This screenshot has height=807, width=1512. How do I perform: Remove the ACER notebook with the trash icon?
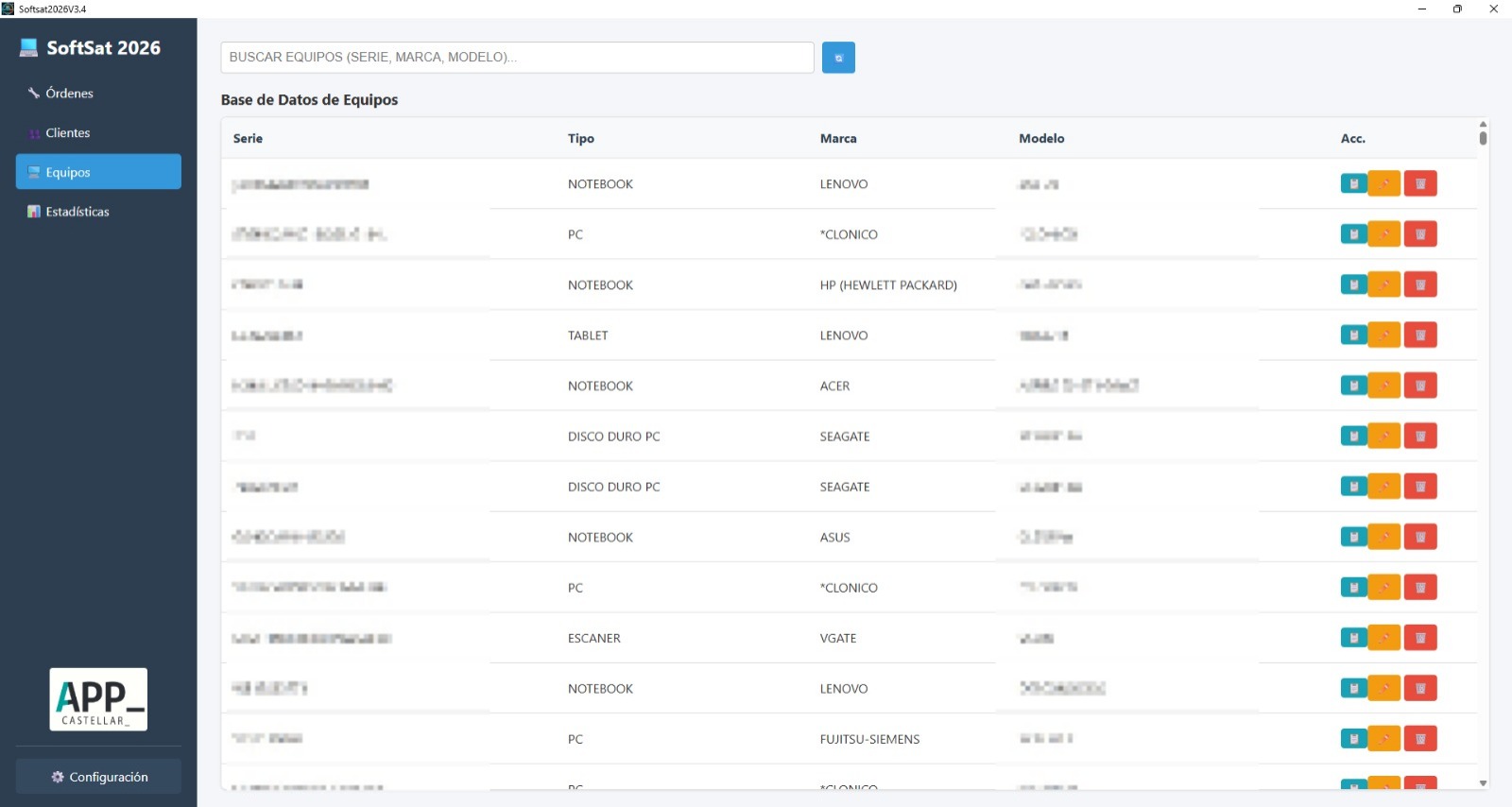click(1420, 386)
